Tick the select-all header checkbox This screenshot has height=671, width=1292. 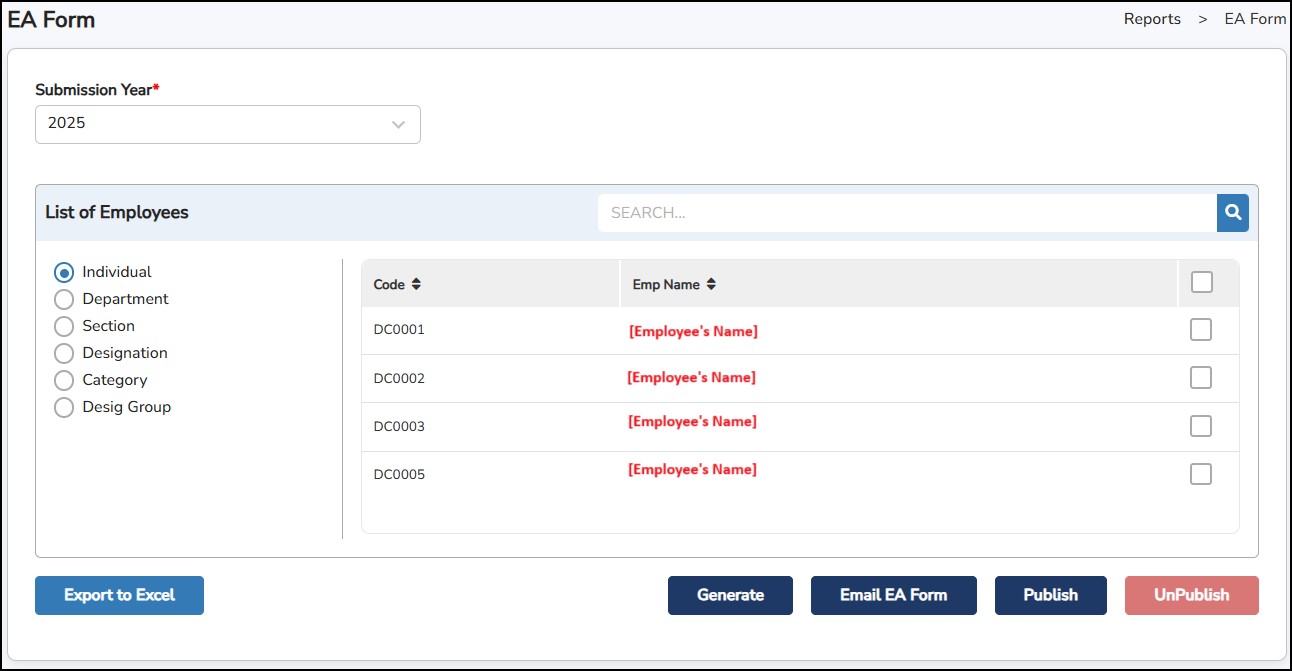click(1201, 283)
